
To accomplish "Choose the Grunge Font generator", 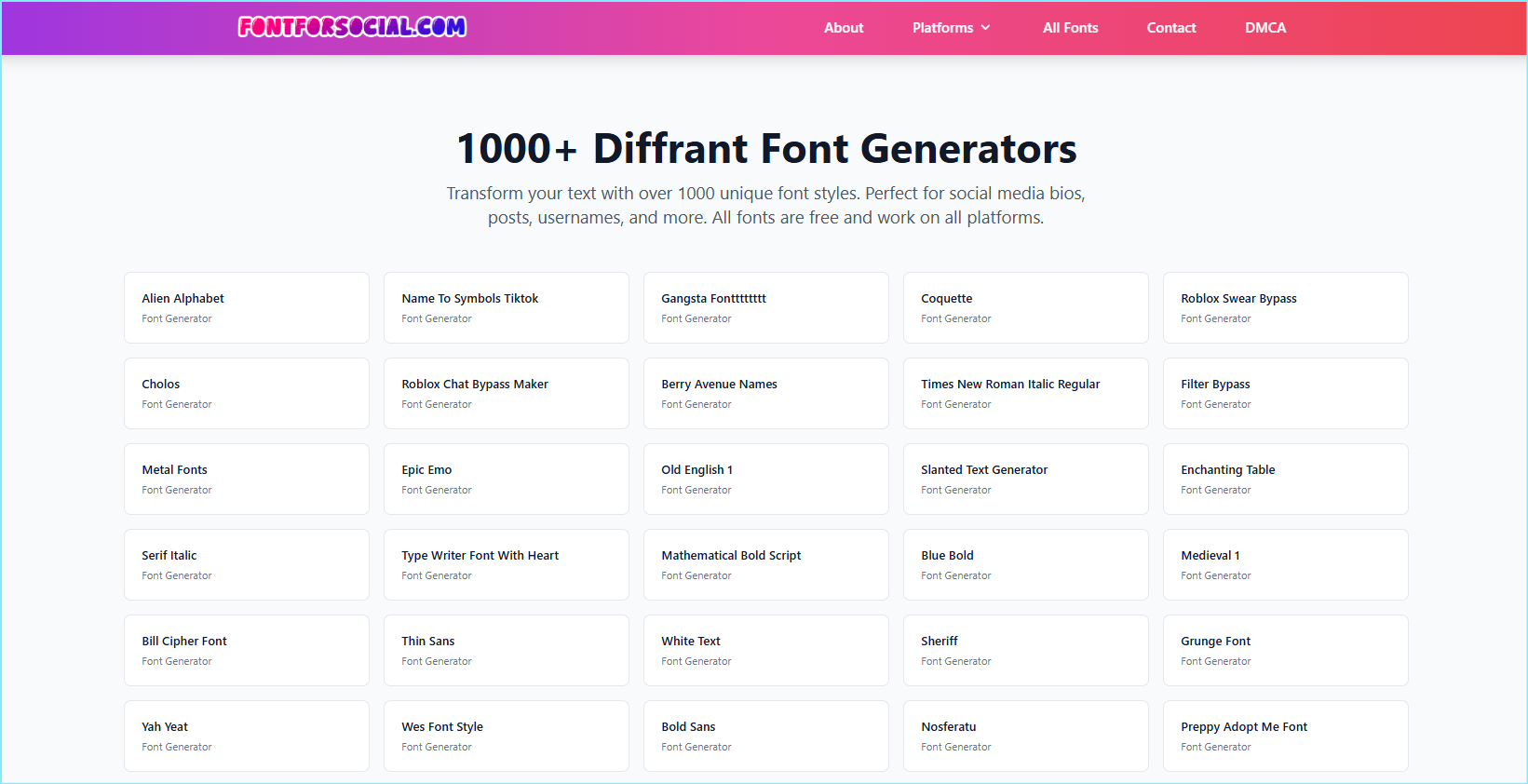I will coord(1285,650).
